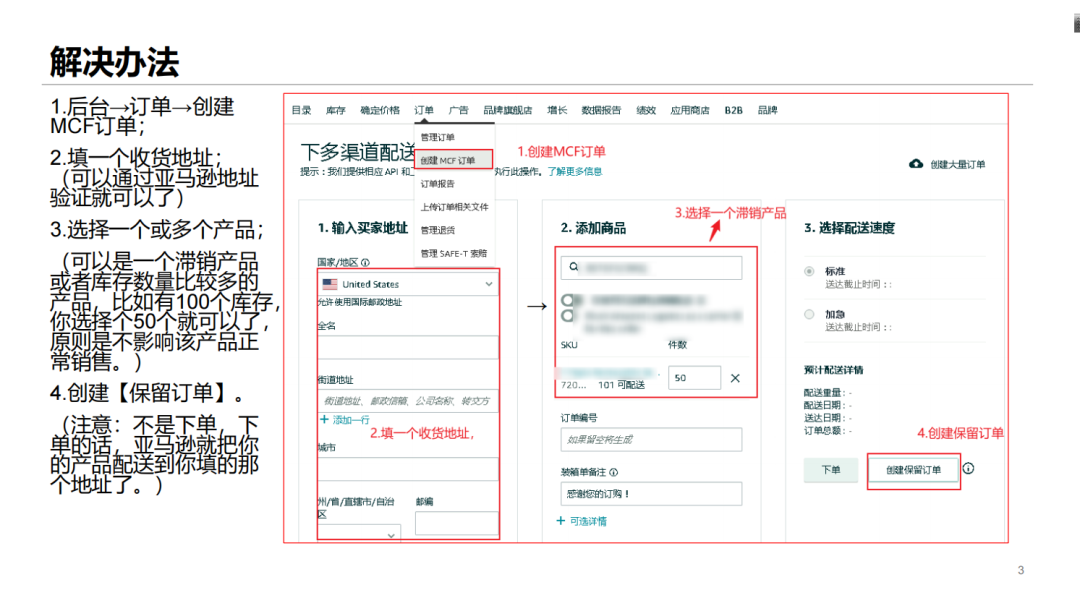Screen dimensions: 1080x611
Task: Click the "允许使用国际邮政地址" text
Action: (360, 302)
